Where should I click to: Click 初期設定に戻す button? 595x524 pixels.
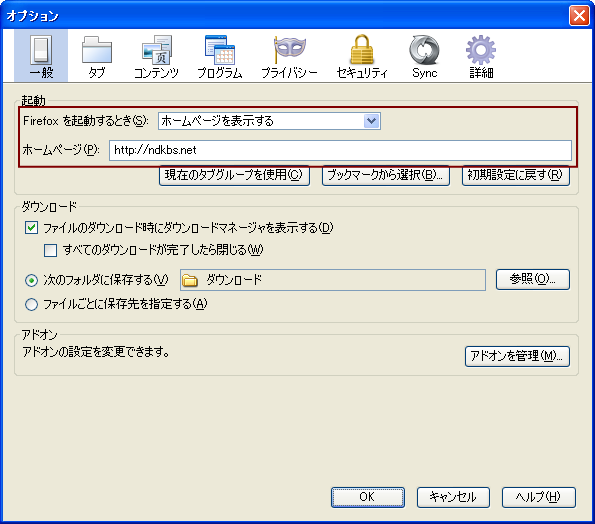tap(516, 175)
